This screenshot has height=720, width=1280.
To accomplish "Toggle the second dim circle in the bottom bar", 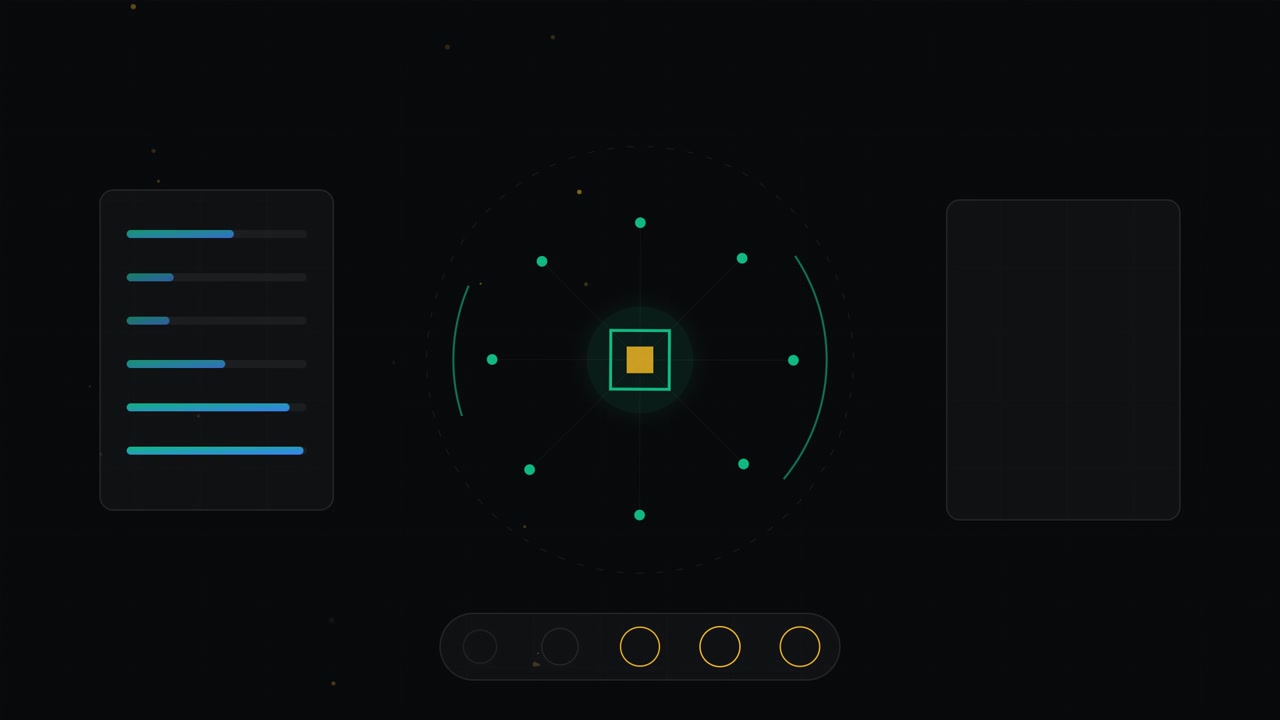I will pyautogui.click(x=560, y=647).
